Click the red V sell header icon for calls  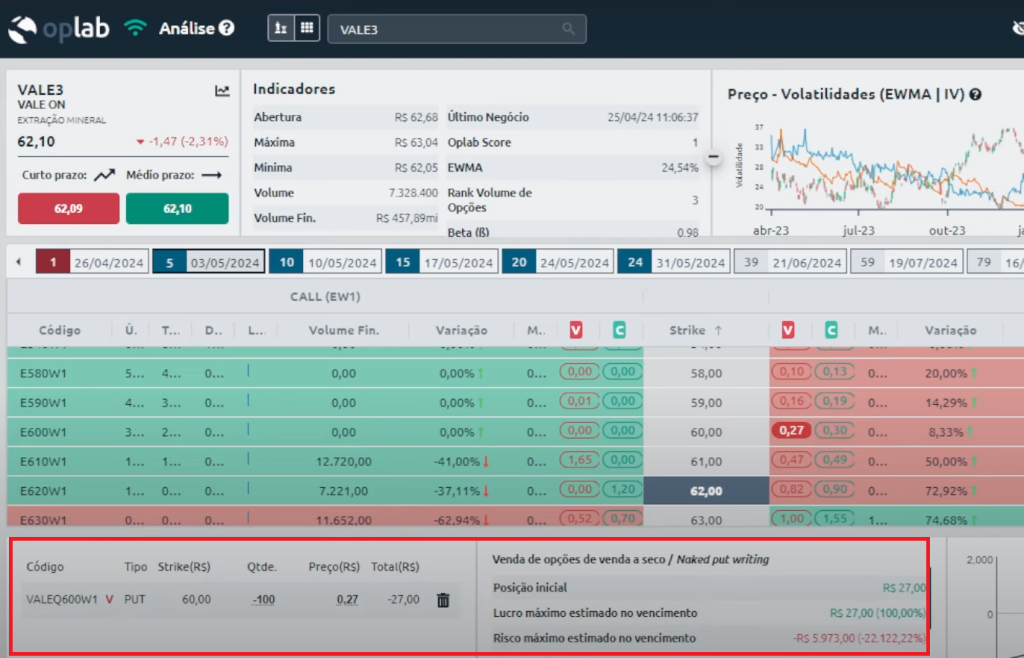[575, 330]
